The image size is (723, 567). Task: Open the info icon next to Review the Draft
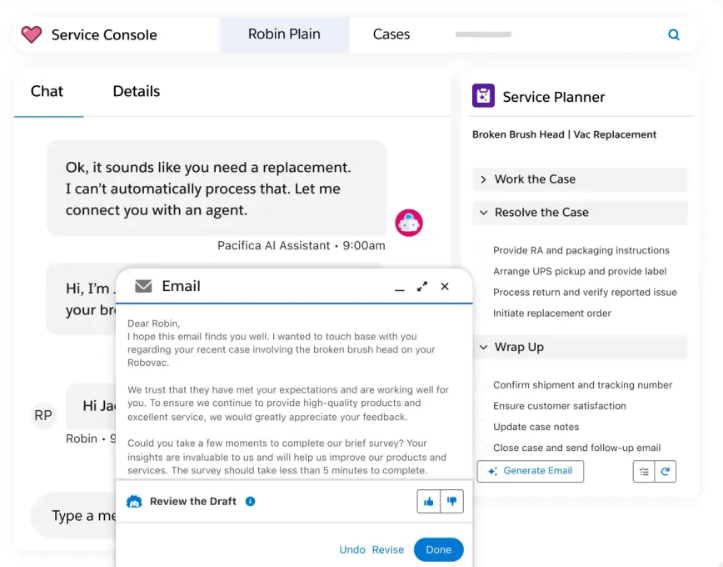click(x=250, y=501)
